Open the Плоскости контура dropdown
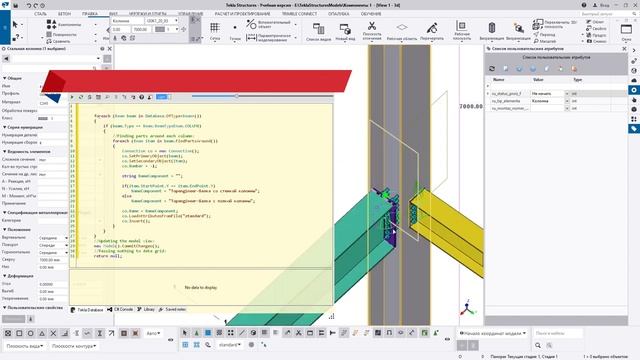 click(x=74, y=346)
